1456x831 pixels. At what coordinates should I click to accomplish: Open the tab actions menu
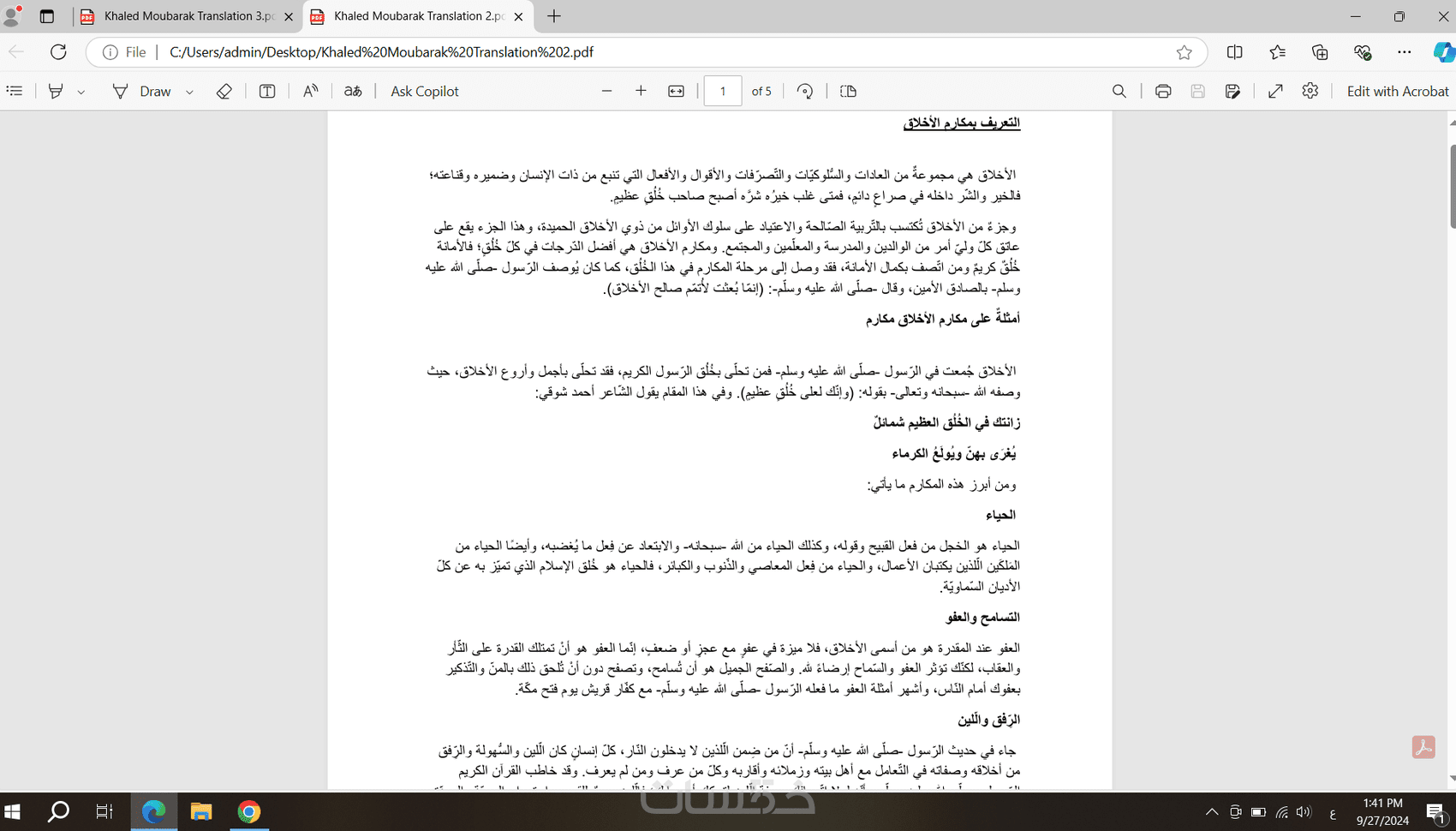[47, 16]
